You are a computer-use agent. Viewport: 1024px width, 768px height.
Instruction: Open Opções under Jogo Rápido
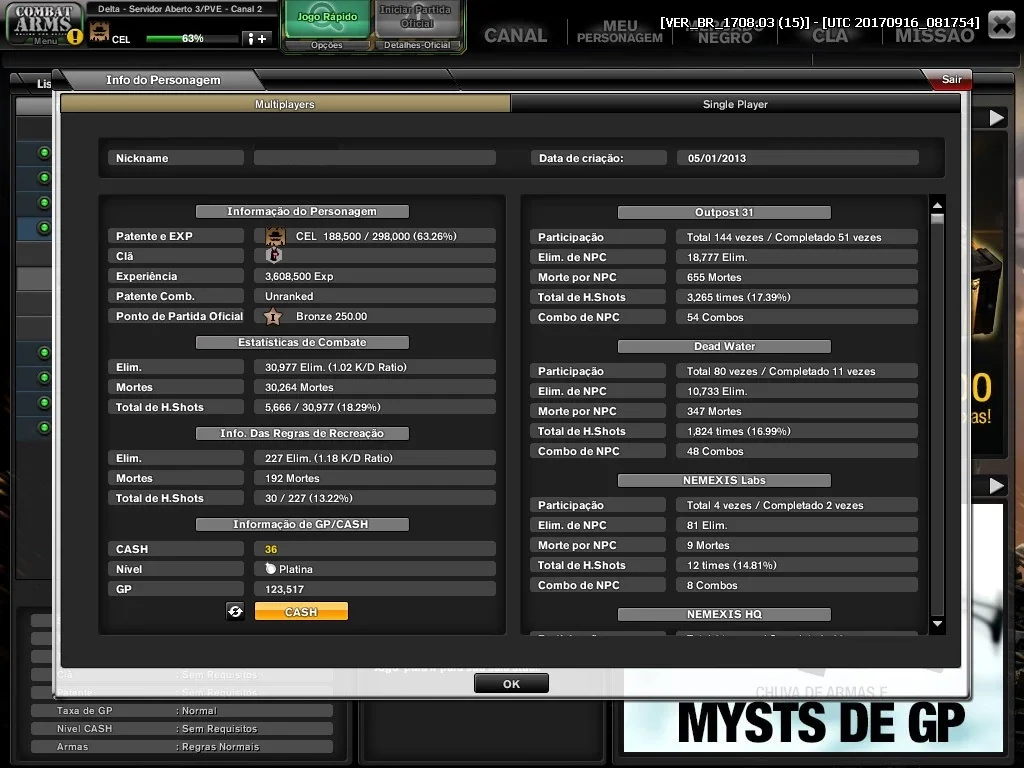[x=327, y=45]
